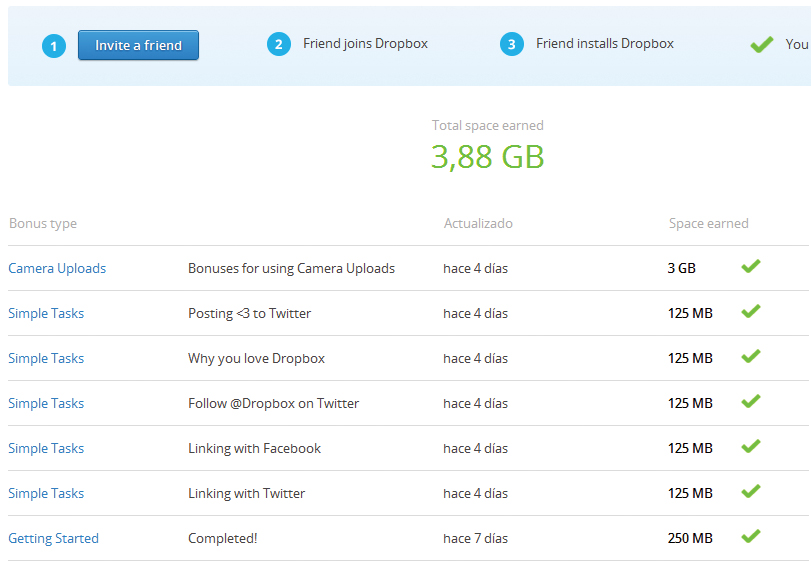Click "125 MB" for Why you love Dropbox

(x=690, y=359)
